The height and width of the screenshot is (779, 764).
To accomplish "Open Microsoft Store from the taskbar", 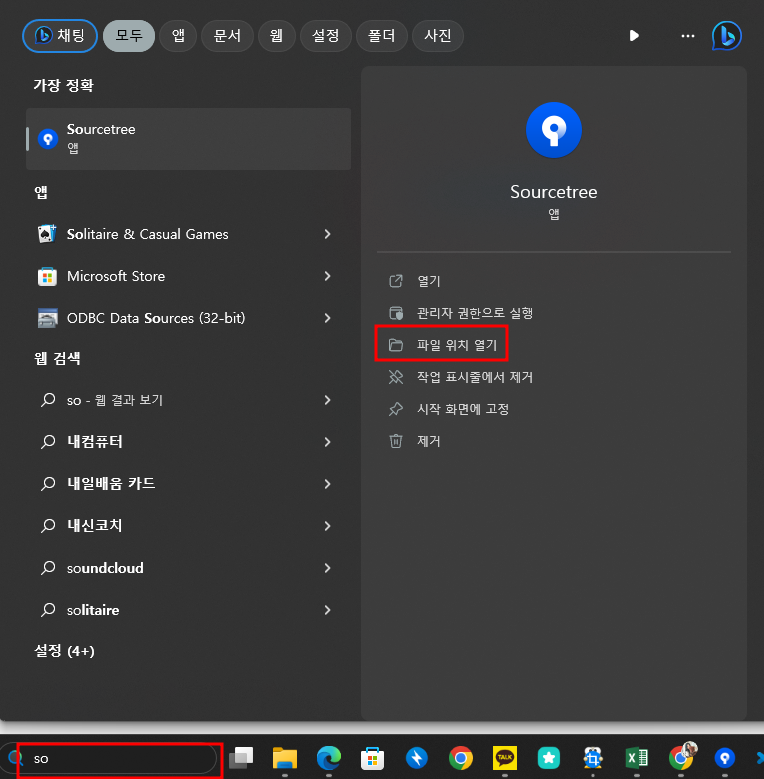I will tap(373, 758).
